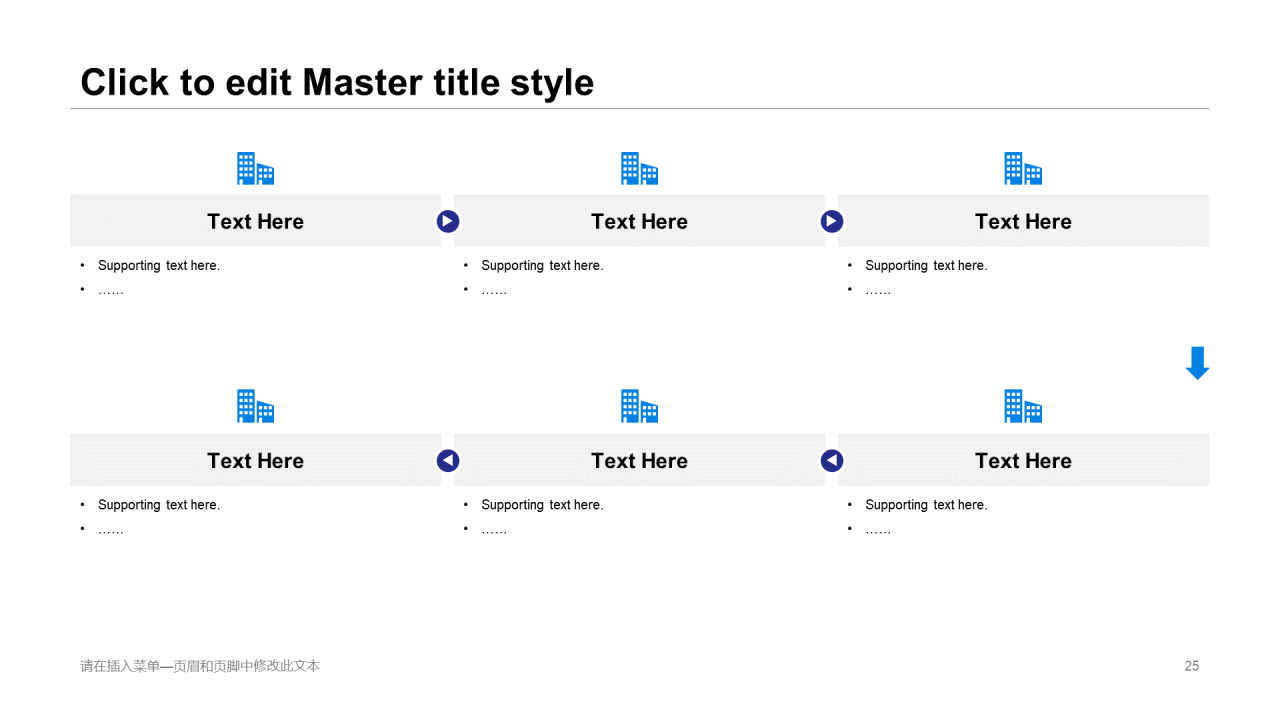Select the slide number 25
The width and height of the screenshot is (1280, 720).
pos(1191,666)
